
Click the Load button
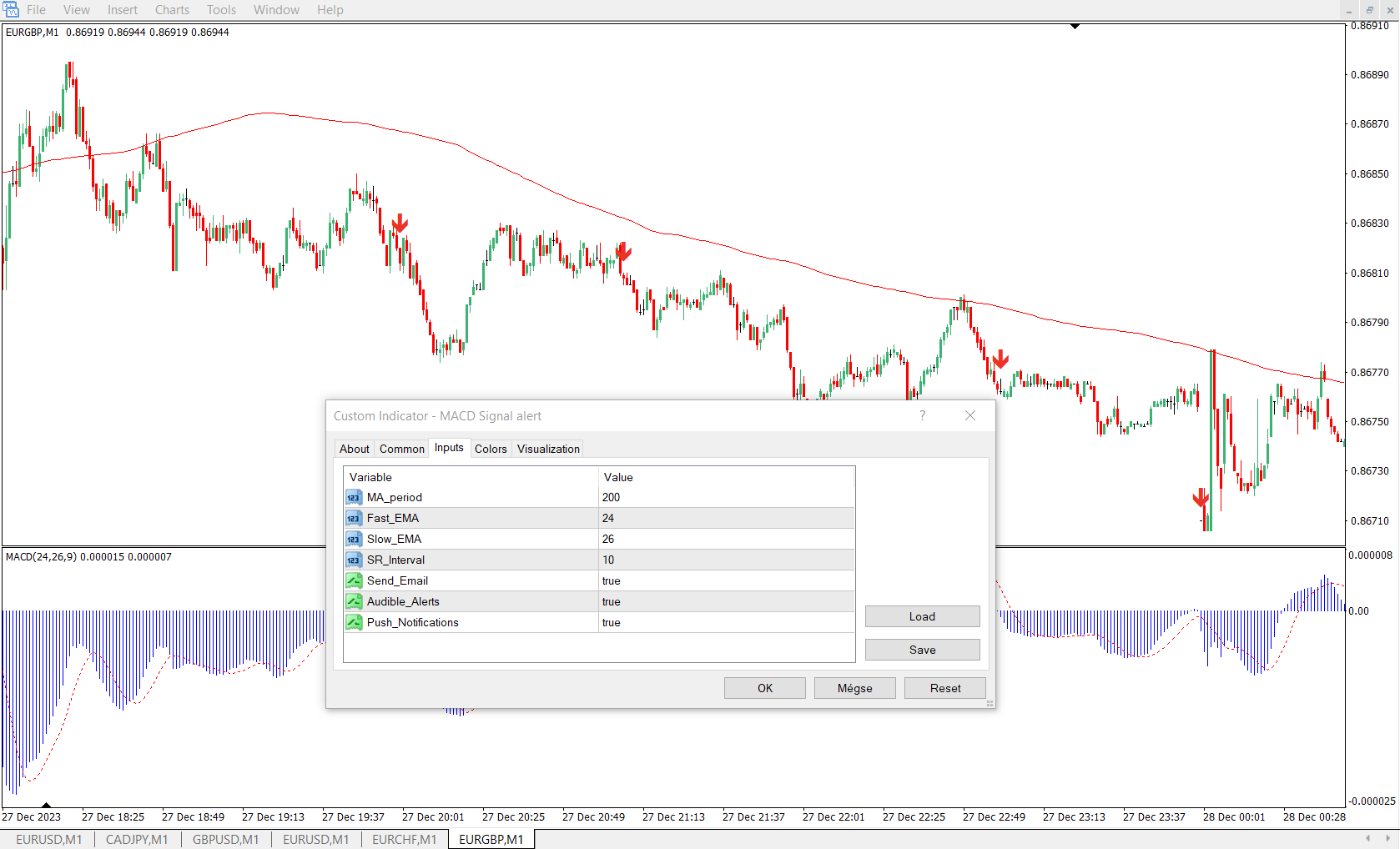tap(922, 616)
